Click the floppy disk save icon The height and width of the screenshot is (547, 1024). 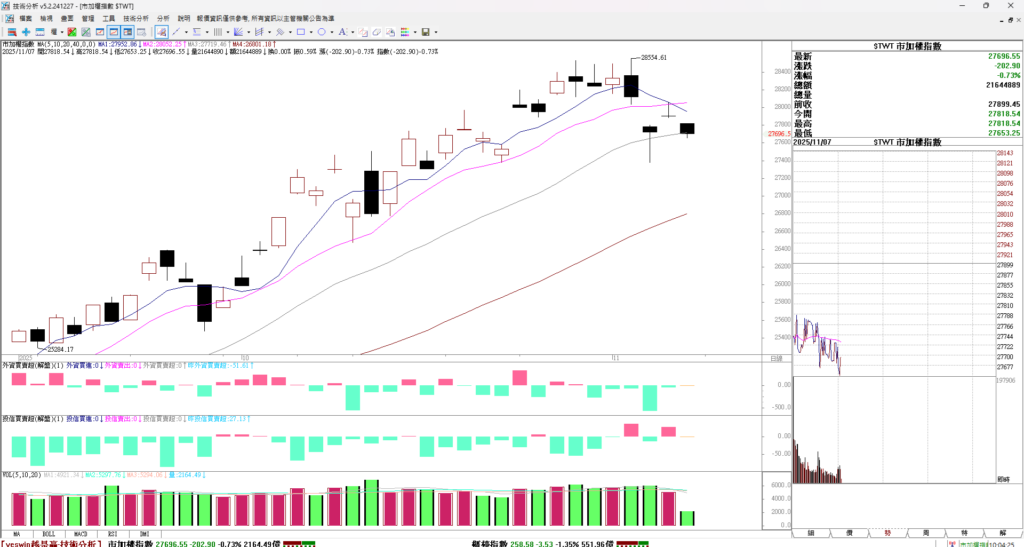coord(425,32)
